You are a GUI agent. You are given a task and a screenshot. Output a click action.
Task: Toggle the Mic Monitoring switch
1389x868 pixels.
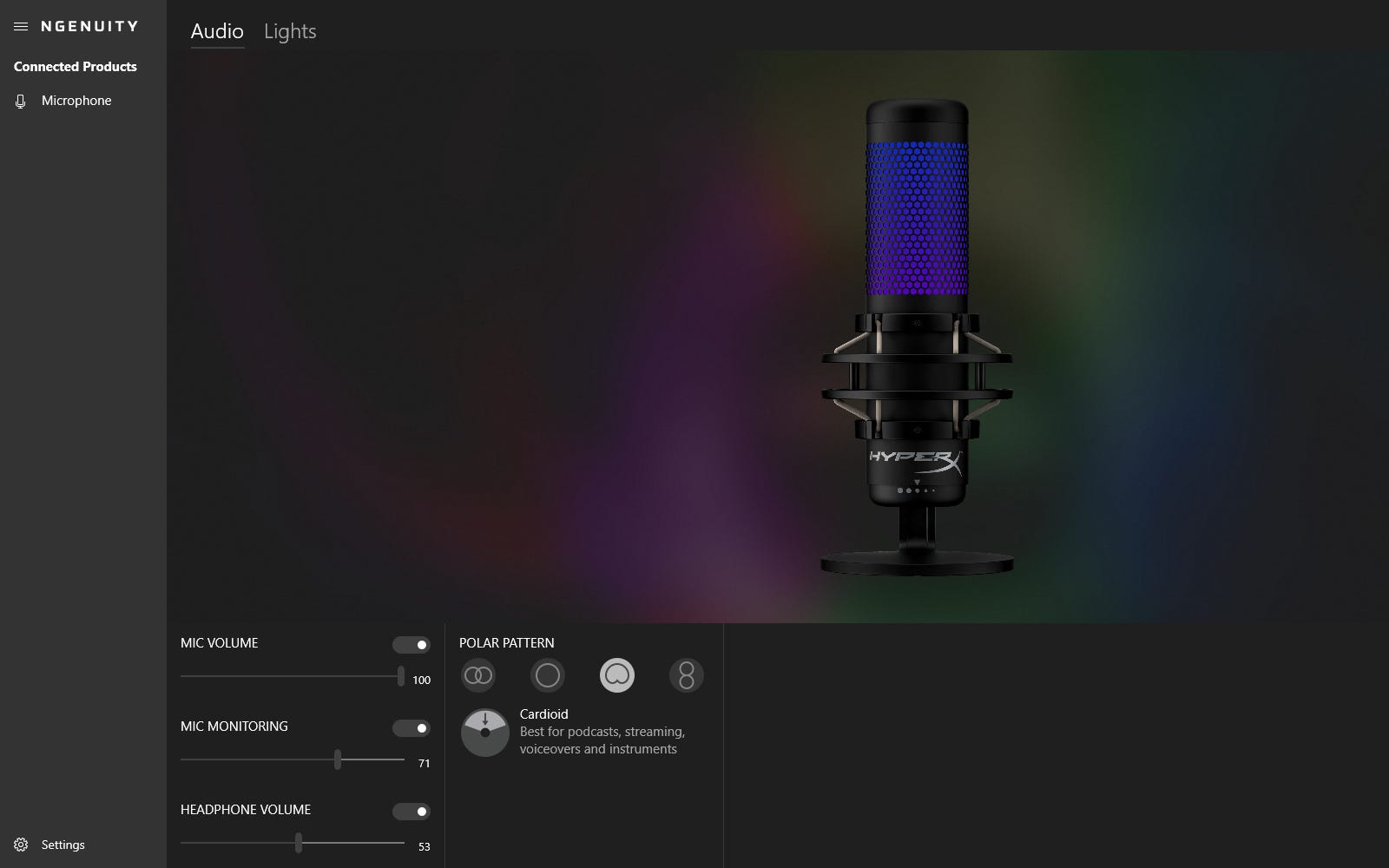(x=411, y=728)
